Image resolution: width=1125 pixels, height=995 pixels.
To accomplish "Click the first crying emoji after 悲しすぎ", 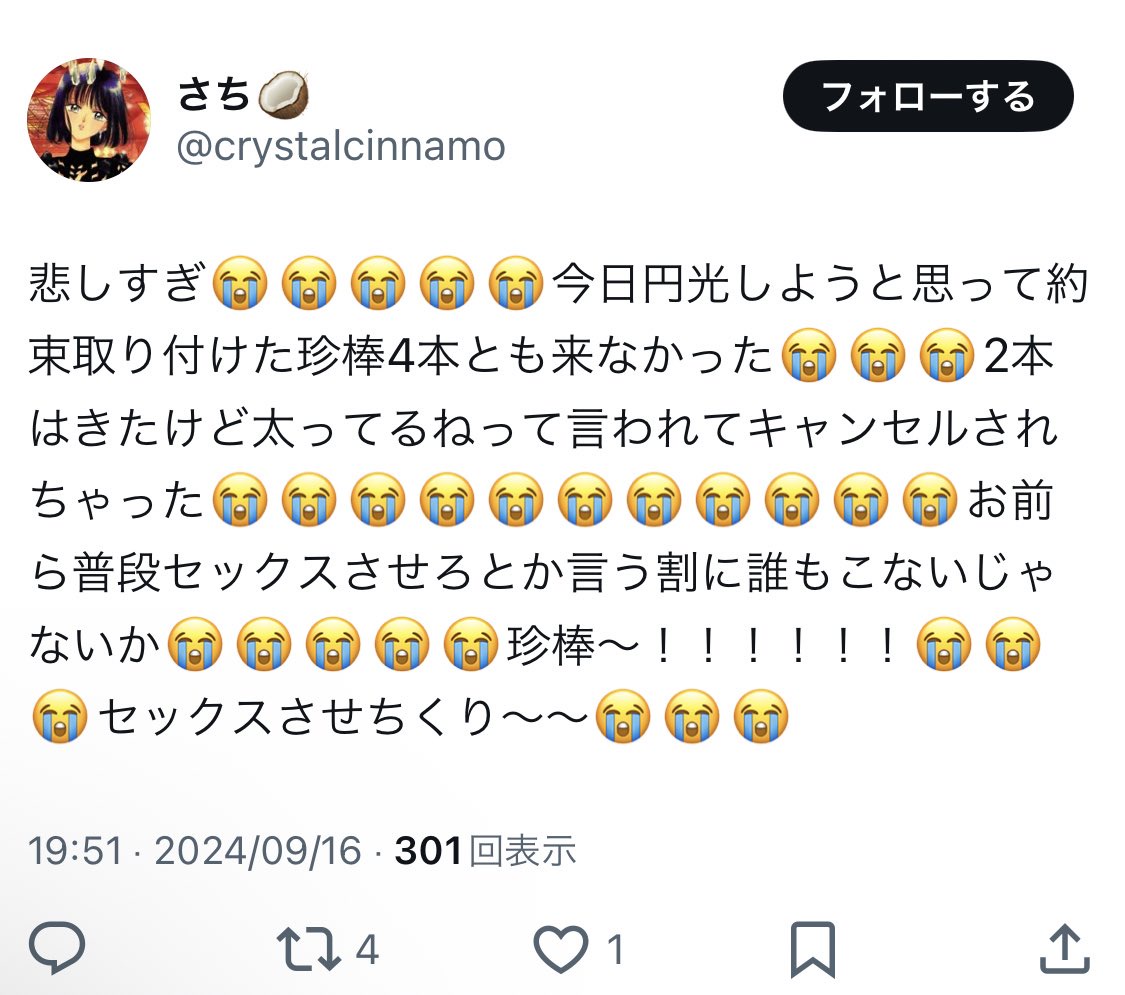I will [x=240, y=283].
